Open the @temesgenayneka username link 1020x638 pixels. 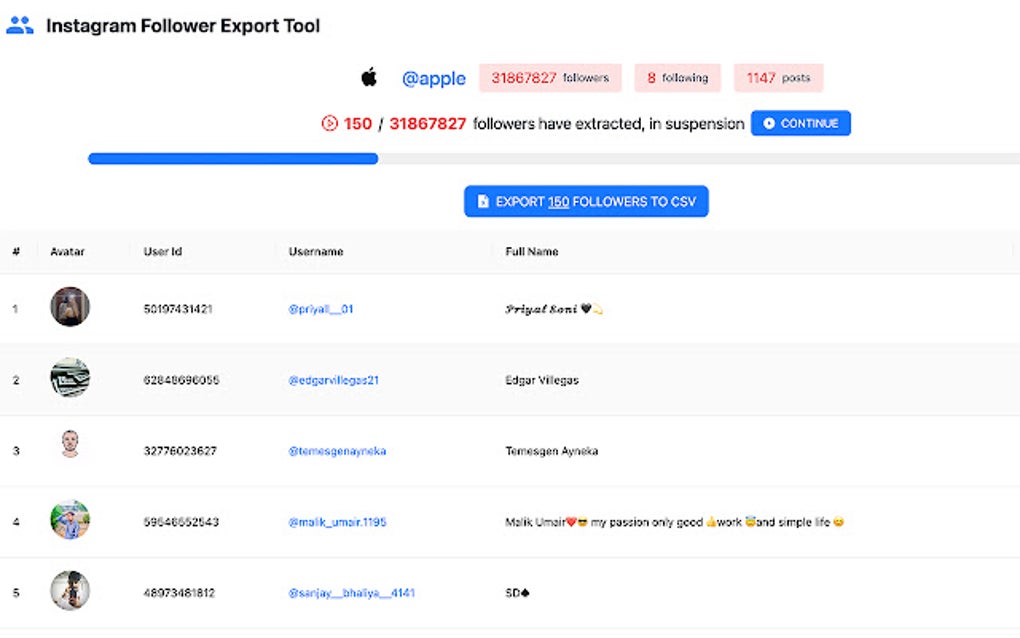(x=337, y=451)
